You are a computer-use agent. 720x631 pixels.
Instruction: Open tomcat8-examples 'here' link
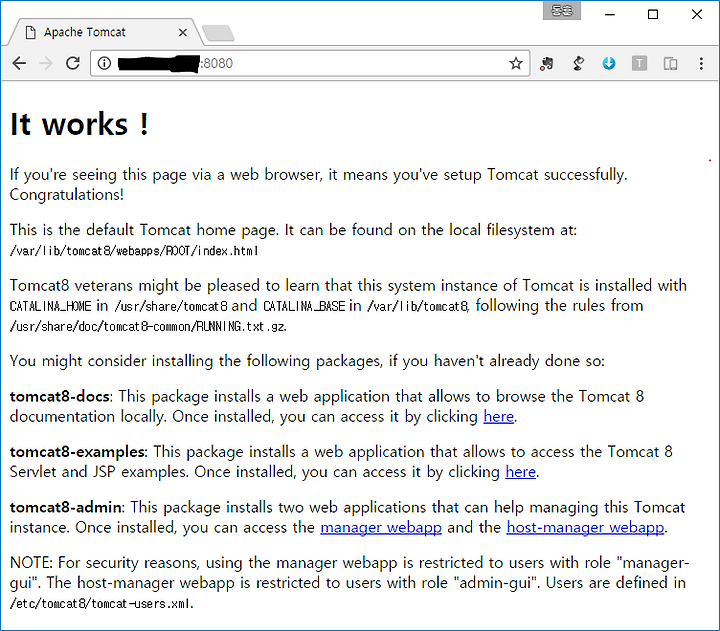pyautogui.click(x=520, y=472)
